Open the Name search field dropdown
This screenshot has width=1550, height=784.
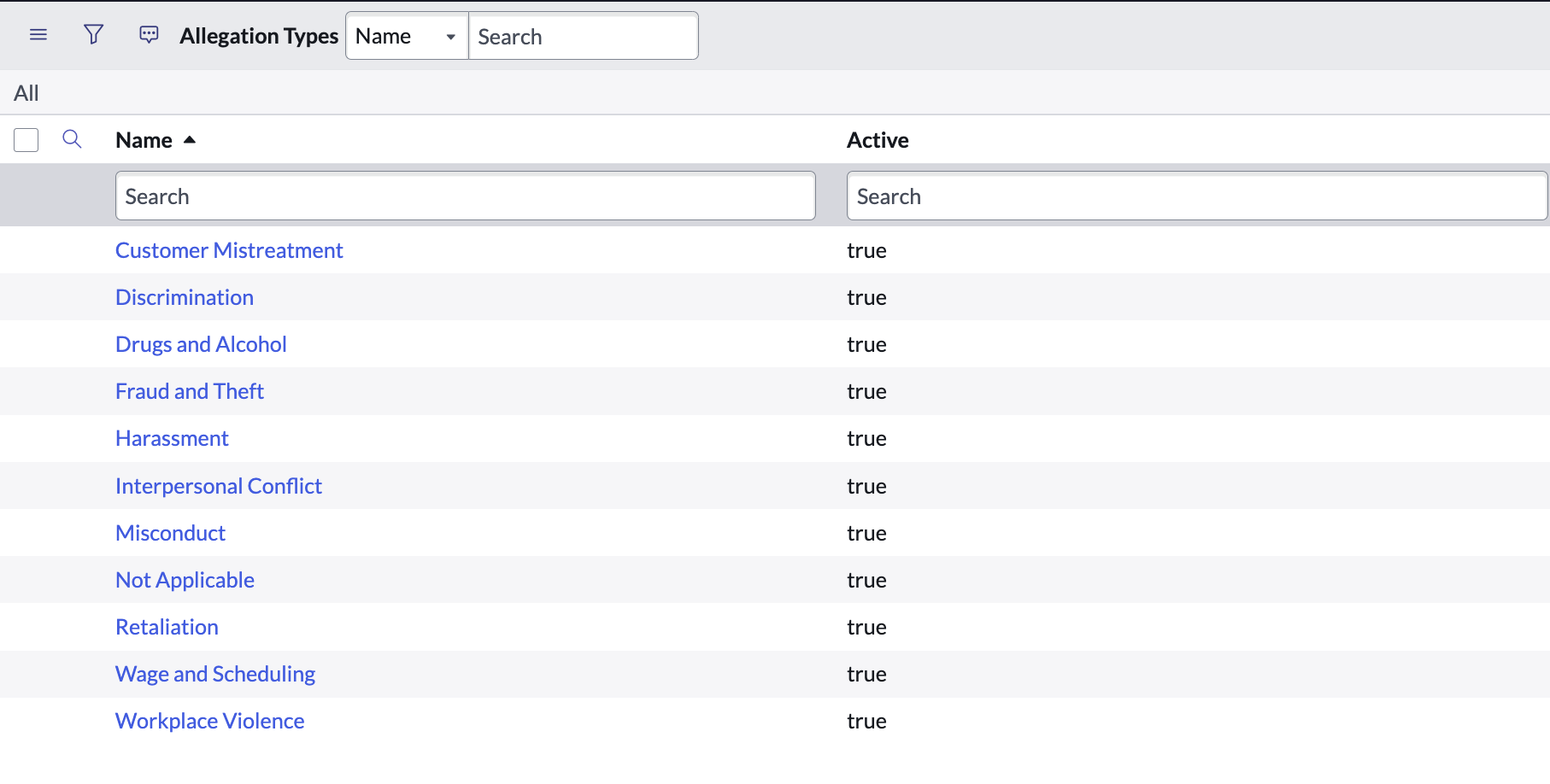point(407,36)
